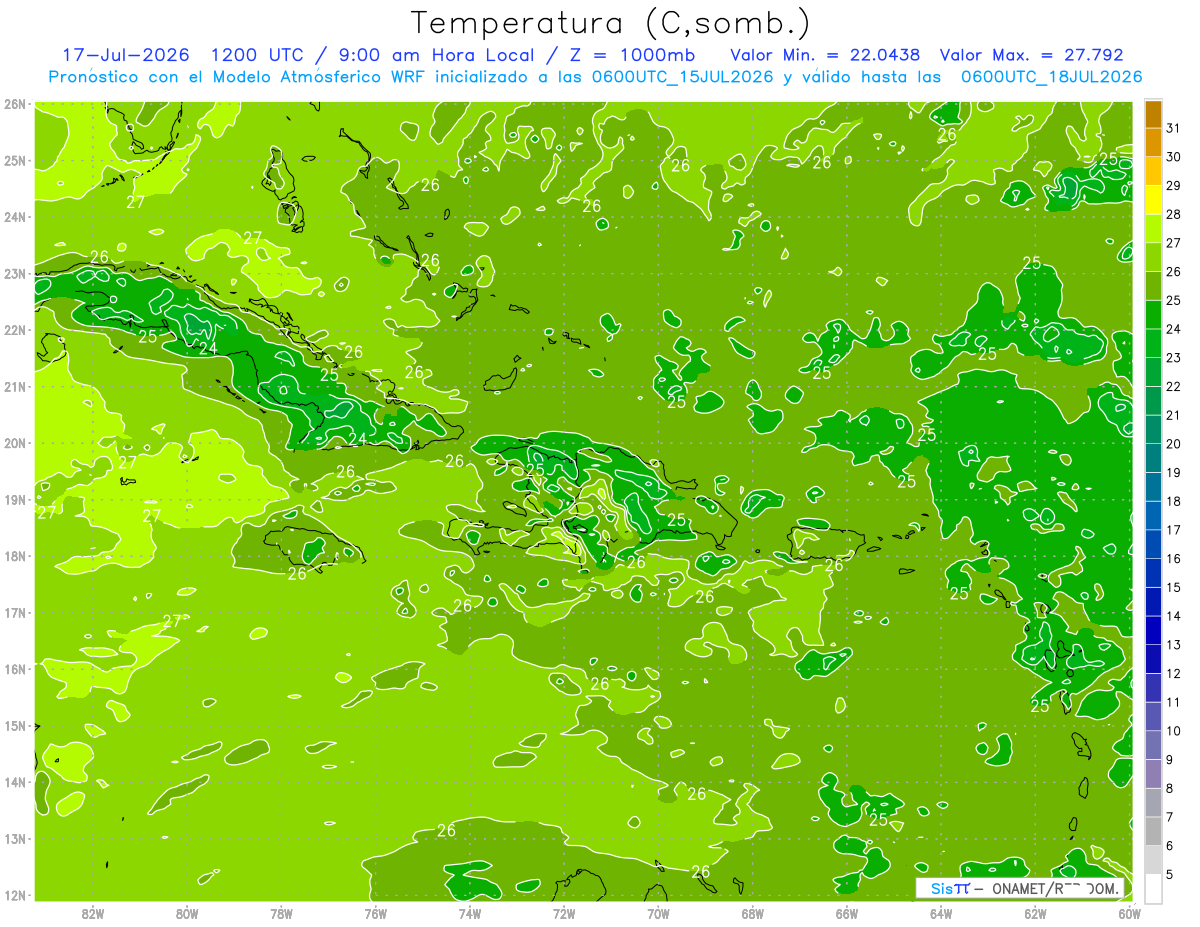Screen dimensions: 1200x927
Task: Click the 16N latitude axis label
Action: pyautogui.click(x=15, y=669)
